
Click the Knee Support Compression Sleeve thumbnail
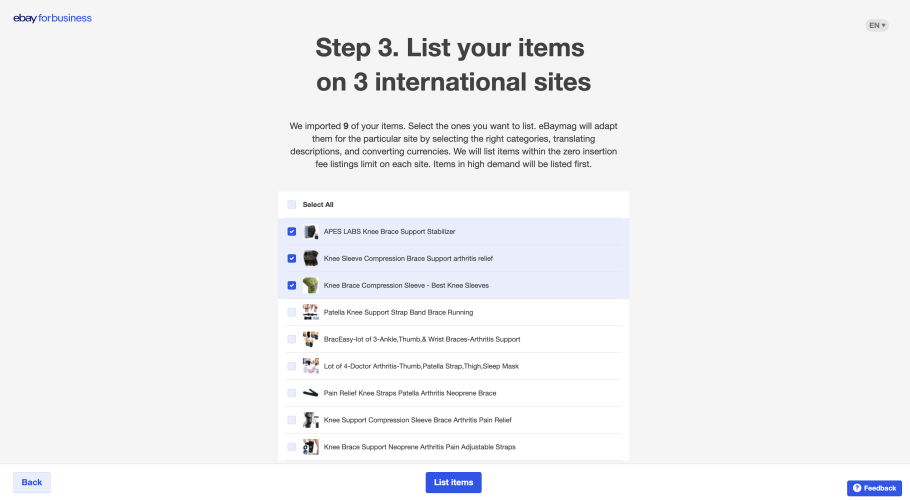(310, 420)
